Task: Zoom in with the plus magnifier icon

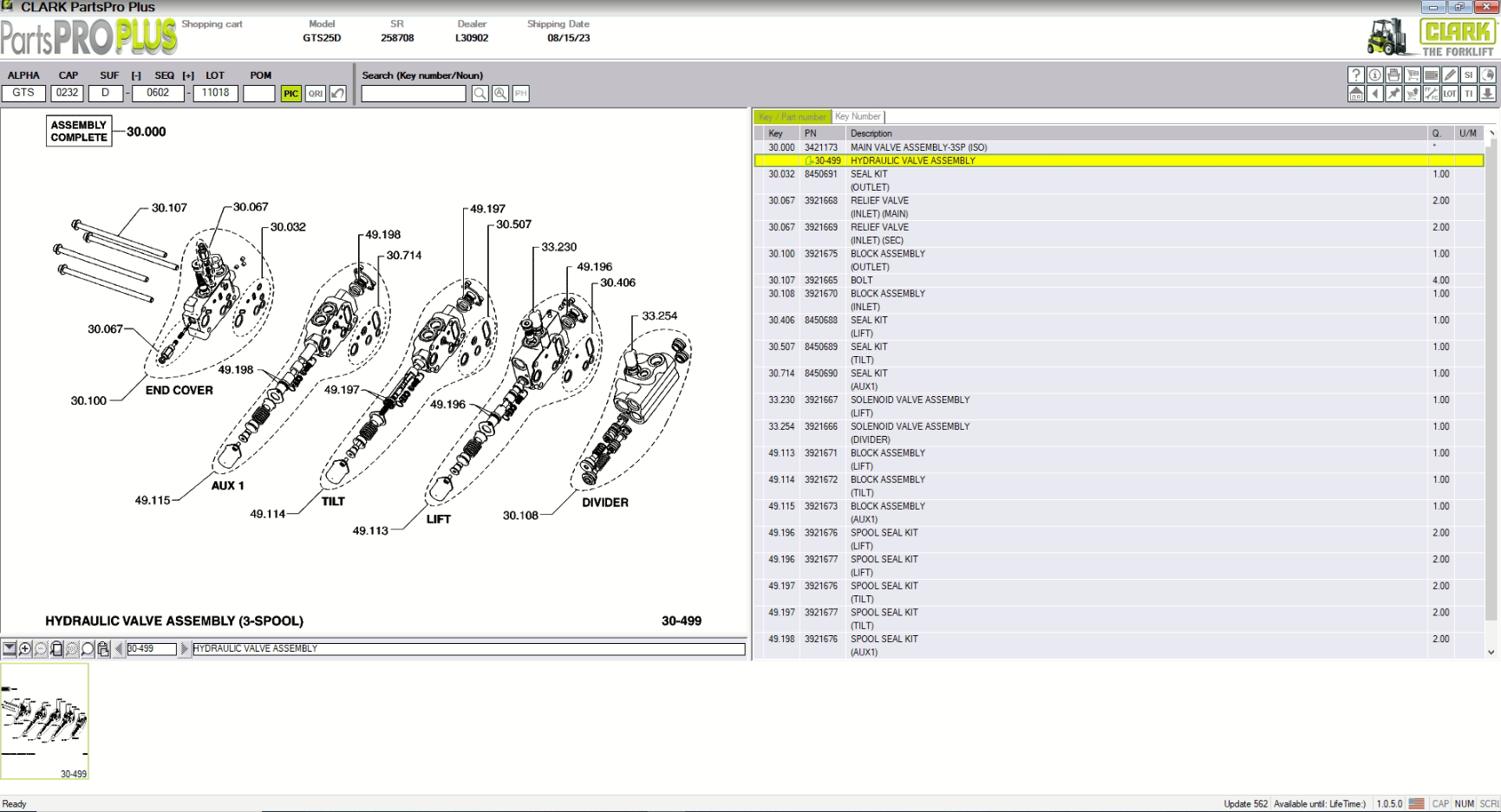Action: coord(25,648)
